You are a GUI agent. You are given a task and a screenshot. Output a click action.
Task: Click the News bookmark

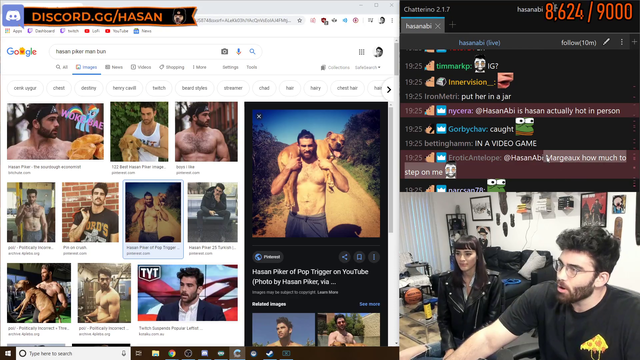coord(142,31)
